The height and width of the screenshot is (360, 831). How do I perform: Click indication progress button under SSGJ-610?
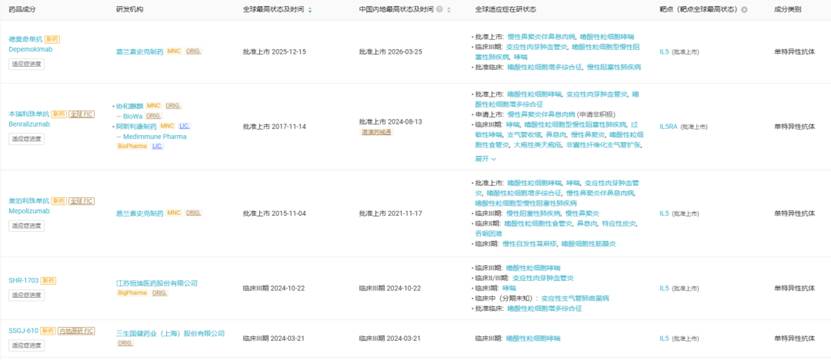coord(26,345)
